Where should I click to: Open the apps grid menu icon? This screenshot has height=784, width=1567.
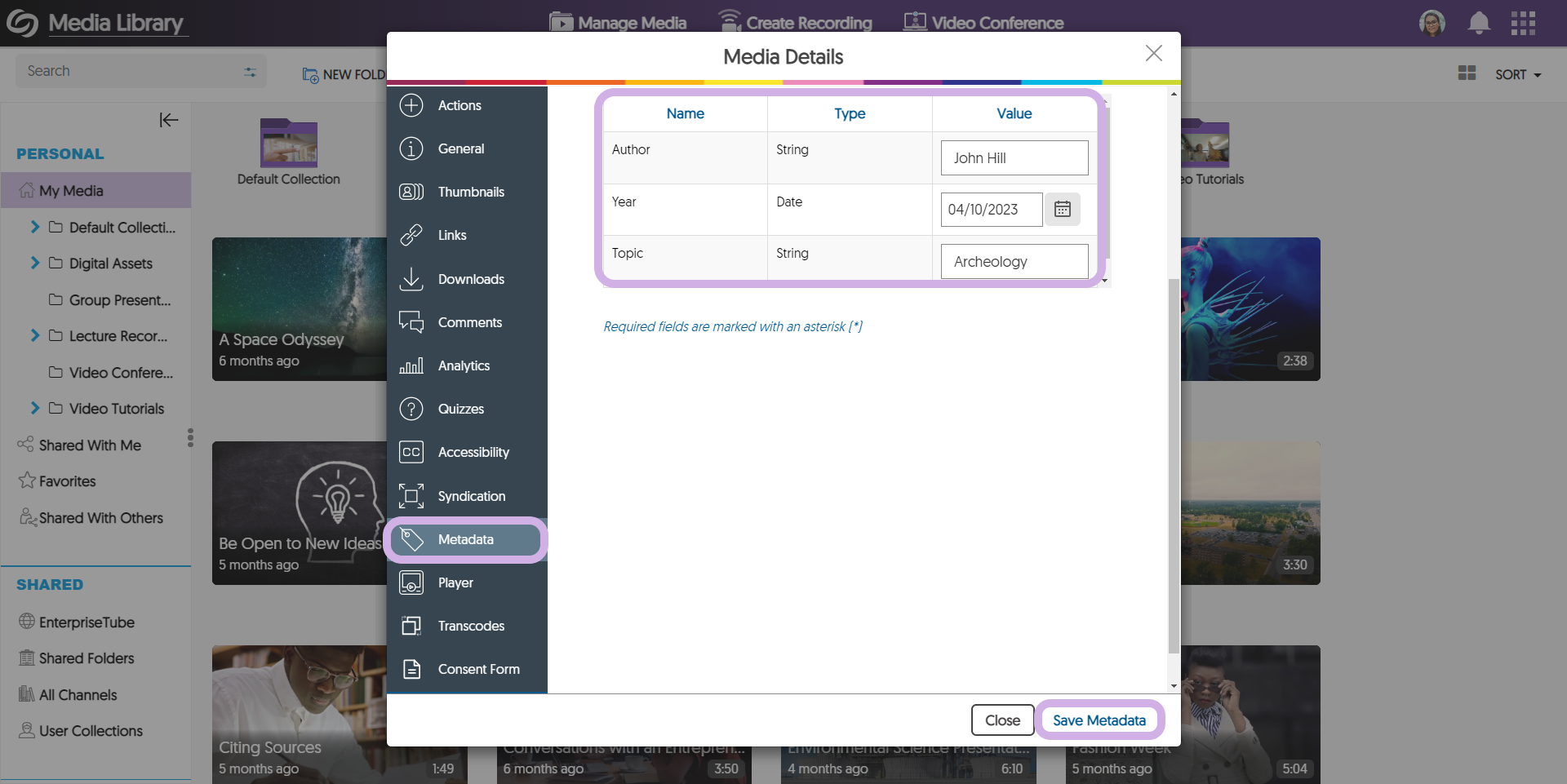1523,23
